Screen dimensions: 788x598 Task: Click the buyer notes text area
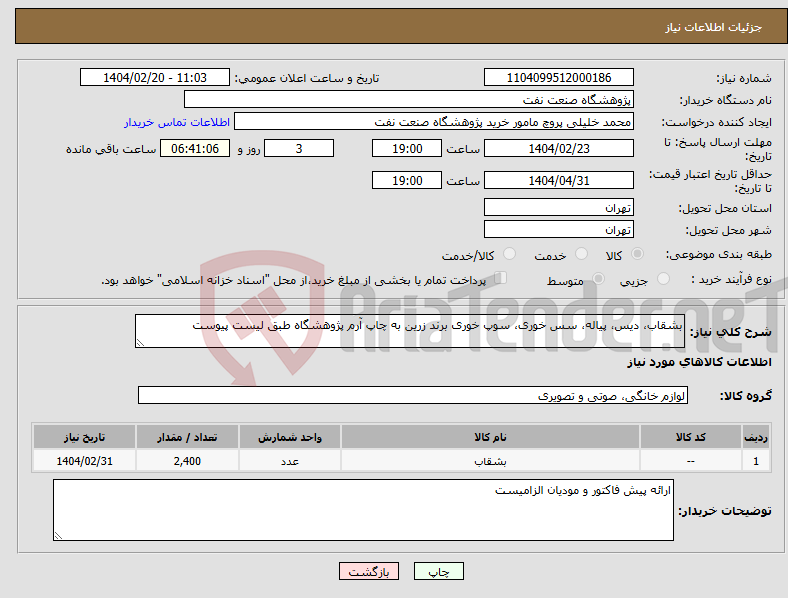363,510
